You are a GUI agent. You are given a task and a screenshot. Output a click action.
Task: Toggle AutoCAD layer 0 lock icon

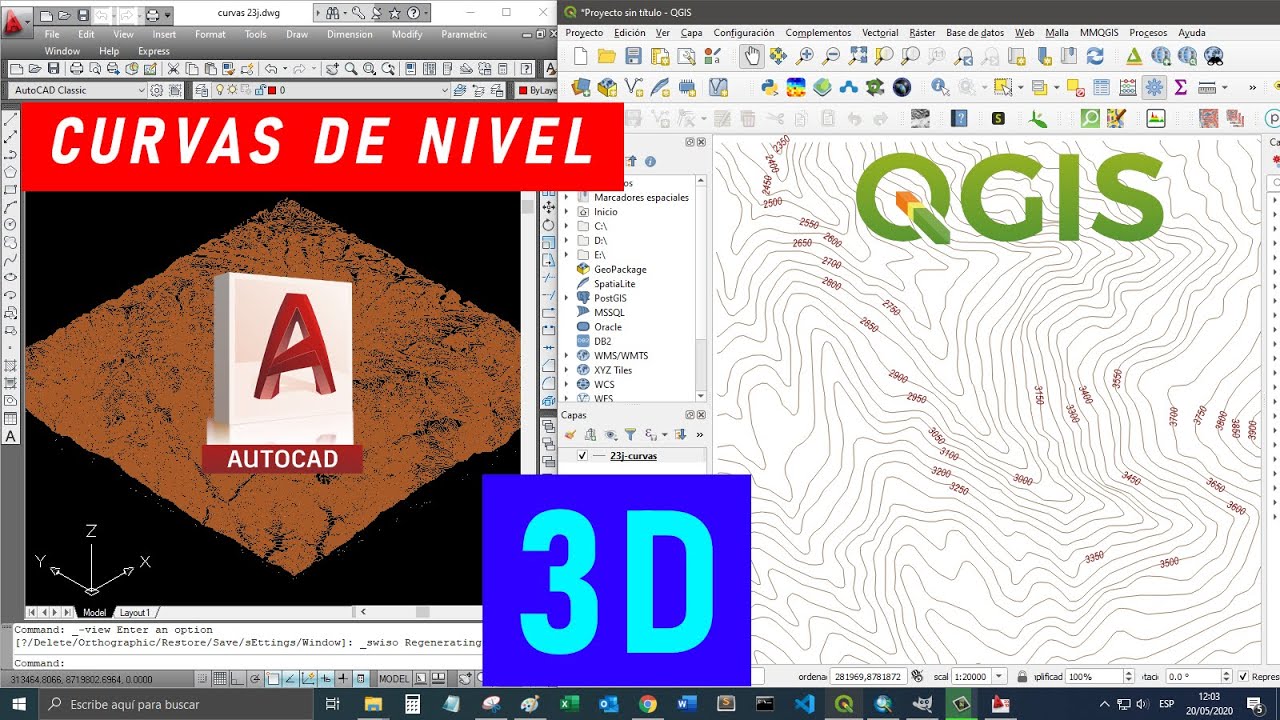point(259,90)
